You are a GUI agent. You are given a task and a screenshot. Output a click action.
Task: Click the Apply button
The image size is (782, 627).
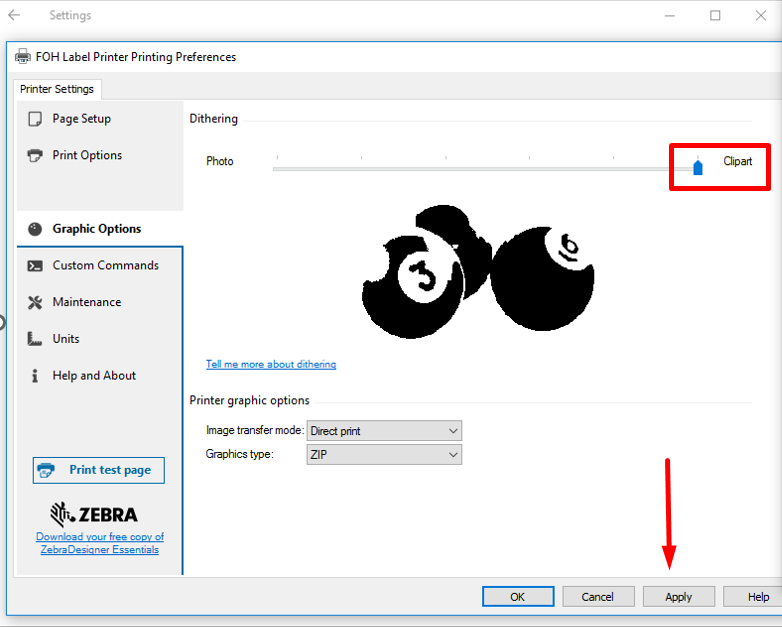click(x=678, y=597)
